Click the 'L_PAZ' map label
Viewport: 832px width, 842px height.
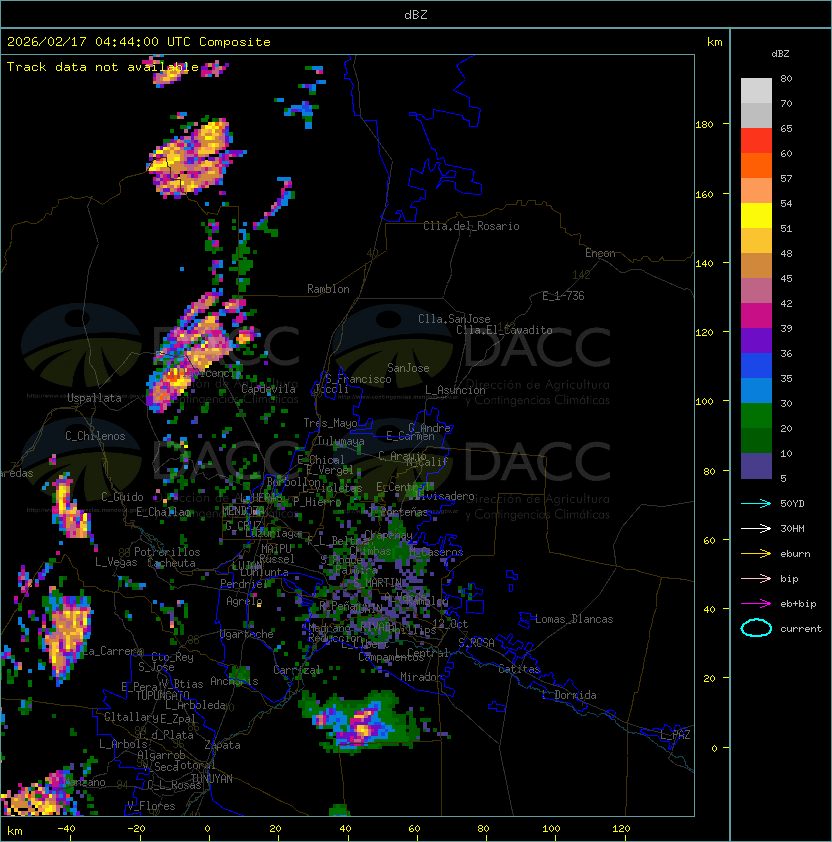(x=675, y=735)
